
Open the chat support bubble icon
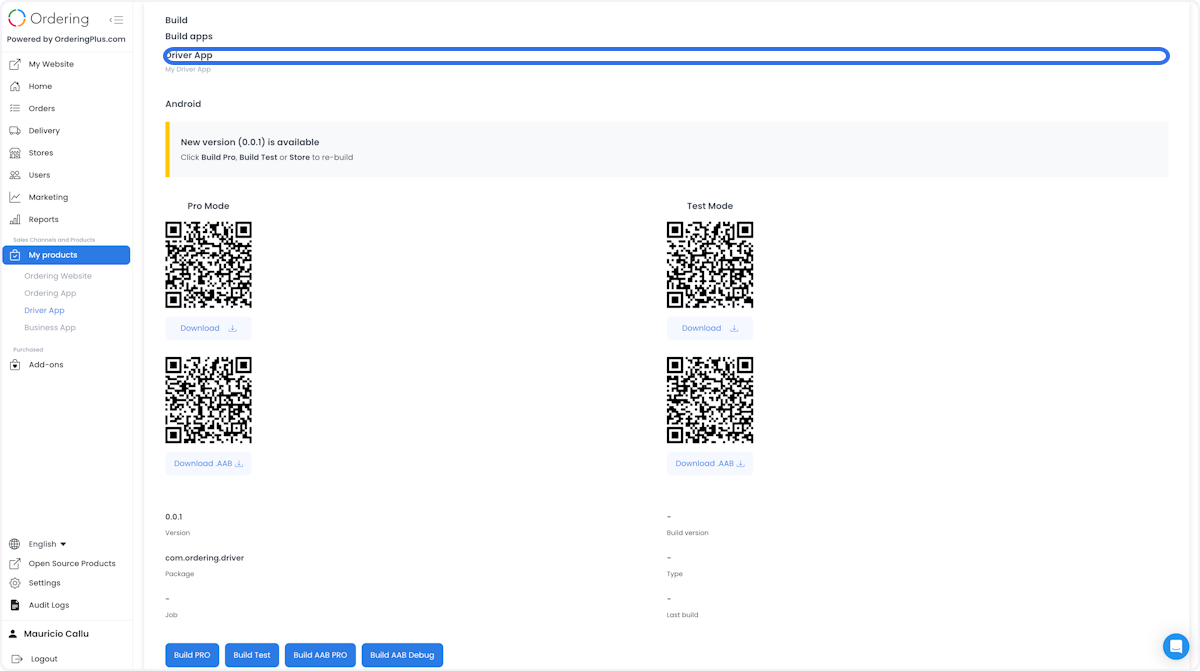(1176, 646)
